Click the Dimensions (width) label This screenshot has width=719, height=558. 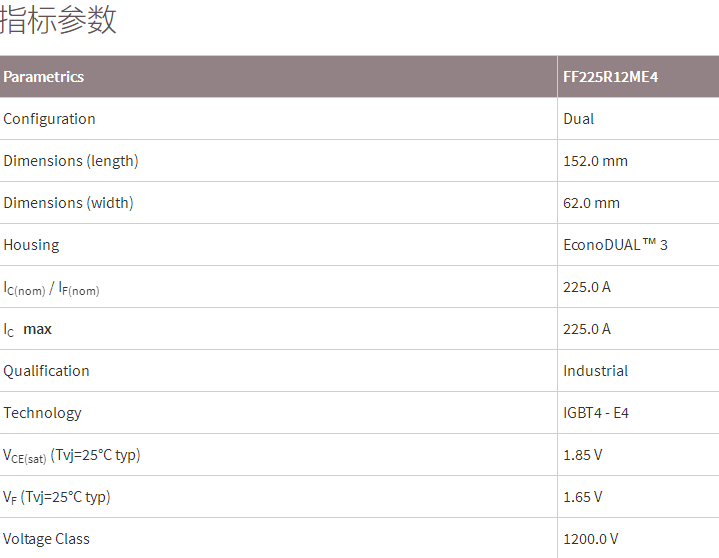coord(68,203)
